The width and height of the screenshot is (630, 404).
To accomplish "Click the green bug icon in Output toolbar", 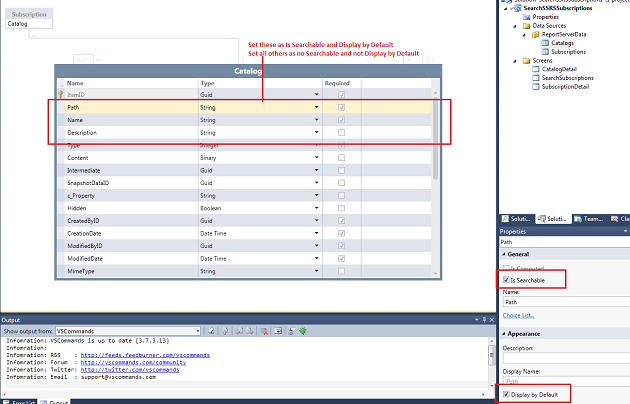I will point(303,331).
